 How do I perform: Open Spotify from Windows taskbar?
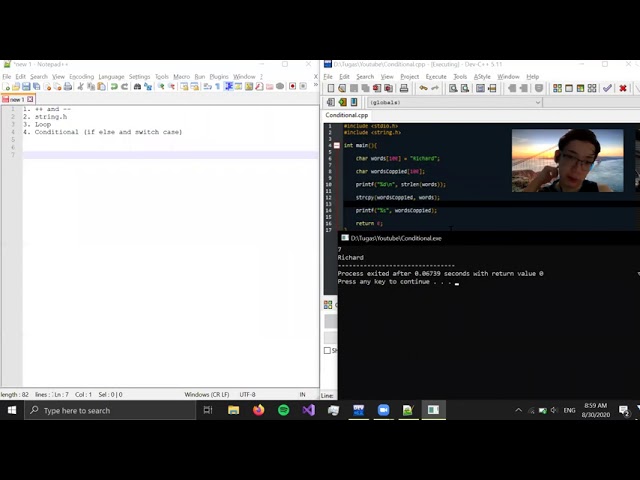284,410
